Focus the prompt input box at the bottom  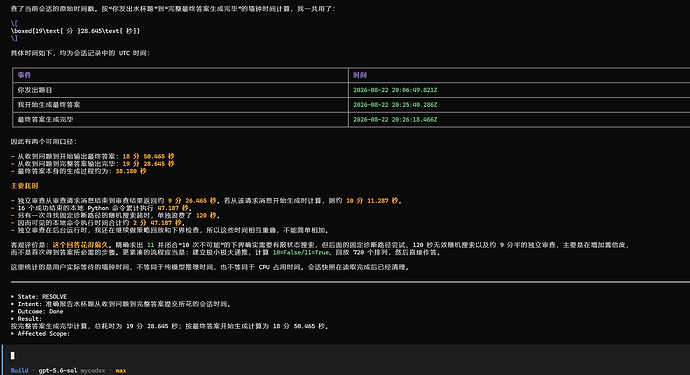coord(346,355)
